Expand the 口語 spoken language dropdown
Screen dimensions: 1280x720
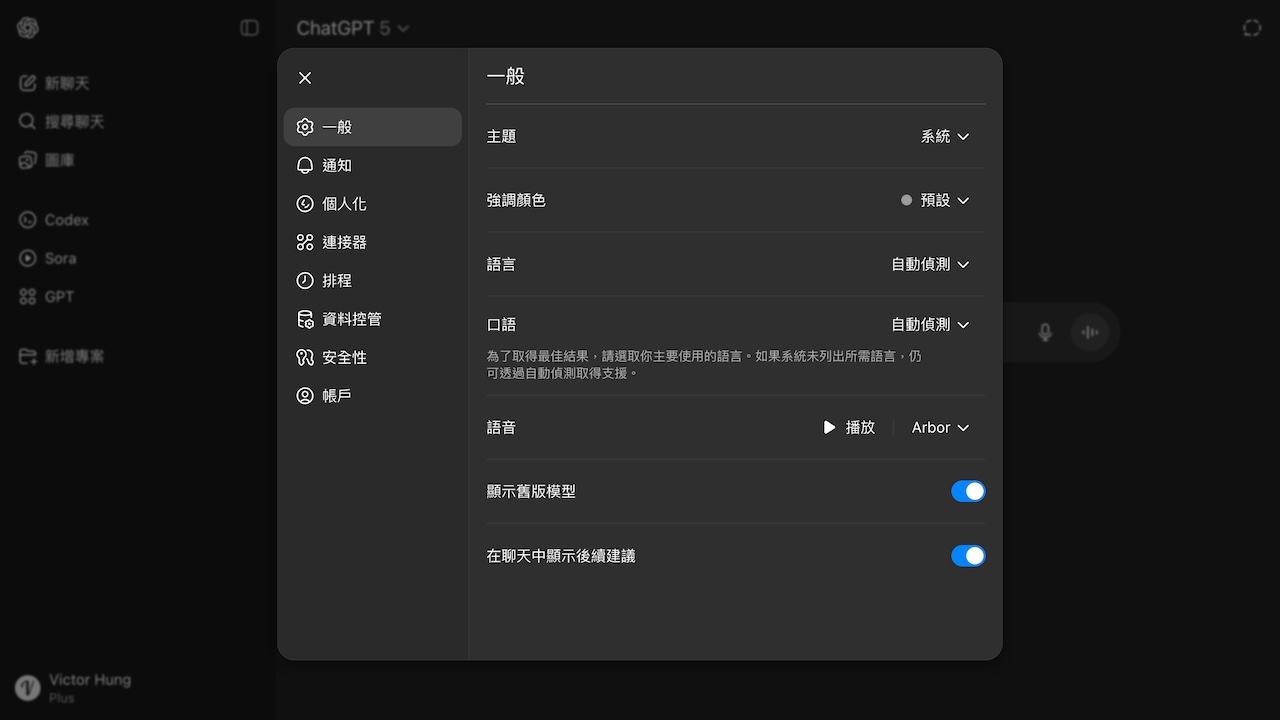click(930, 324)
